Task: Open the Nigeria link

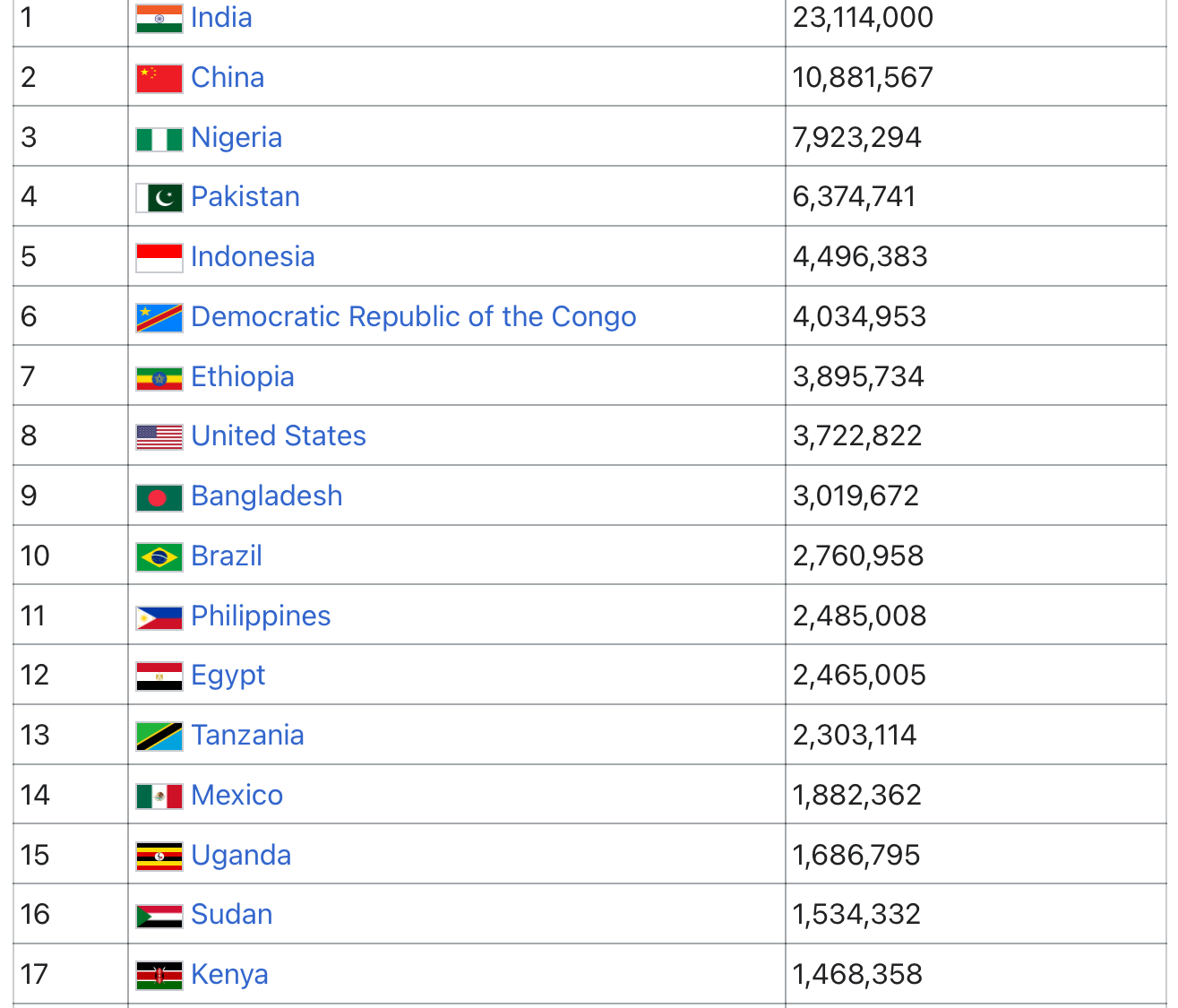Action: click(236, 137)
